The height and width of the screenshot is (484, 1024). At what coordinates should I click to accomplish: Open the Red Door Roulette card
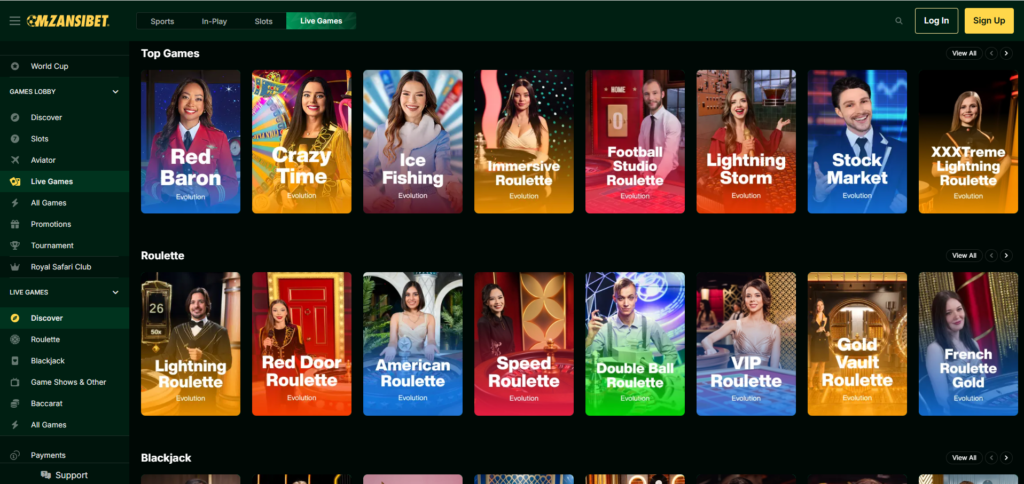302,344
